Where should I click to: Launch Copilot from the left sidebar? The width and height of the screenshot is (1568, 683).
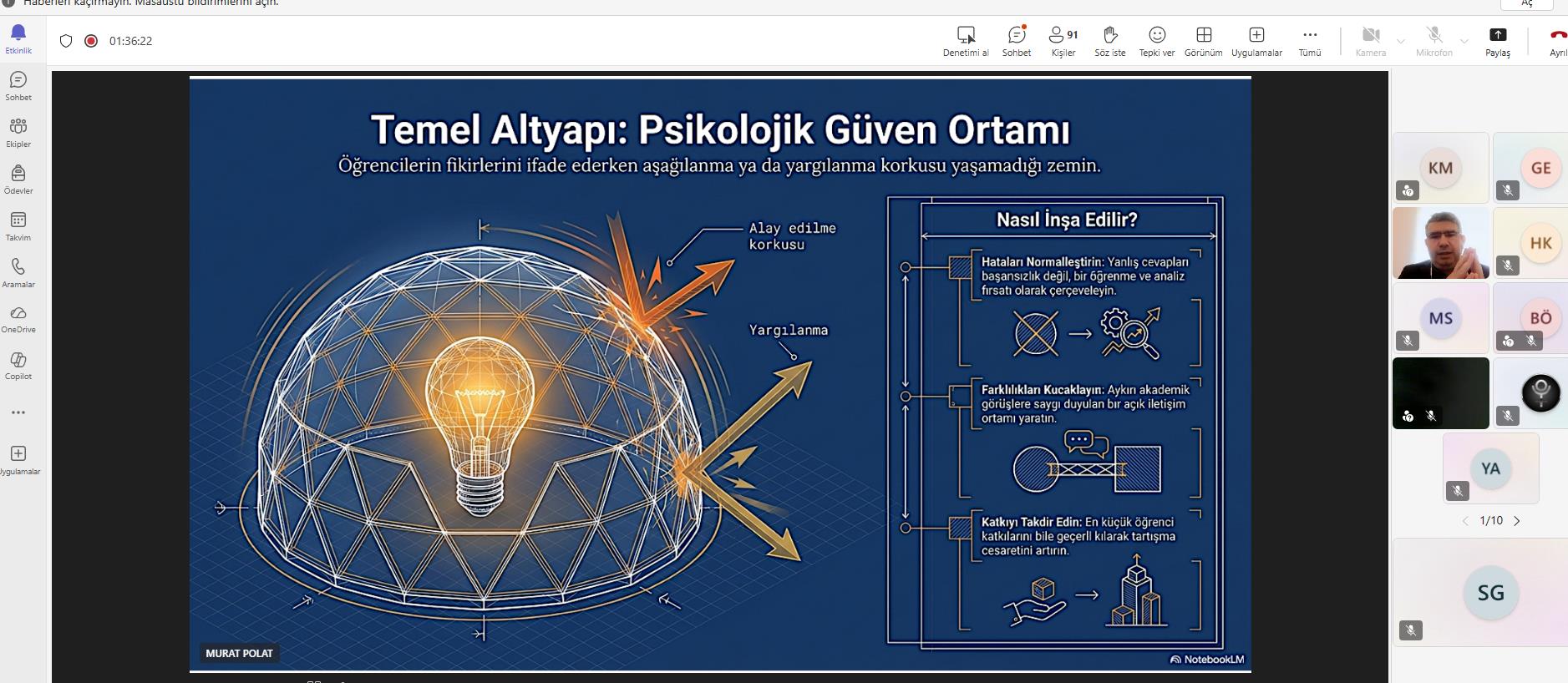18,365
